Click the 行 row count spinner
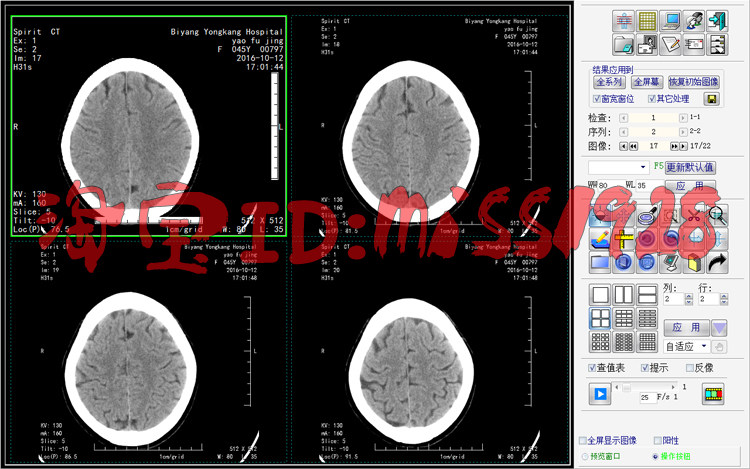Image resolution: width=750 pixels, height=469 pixels. [x=724, y=299]
